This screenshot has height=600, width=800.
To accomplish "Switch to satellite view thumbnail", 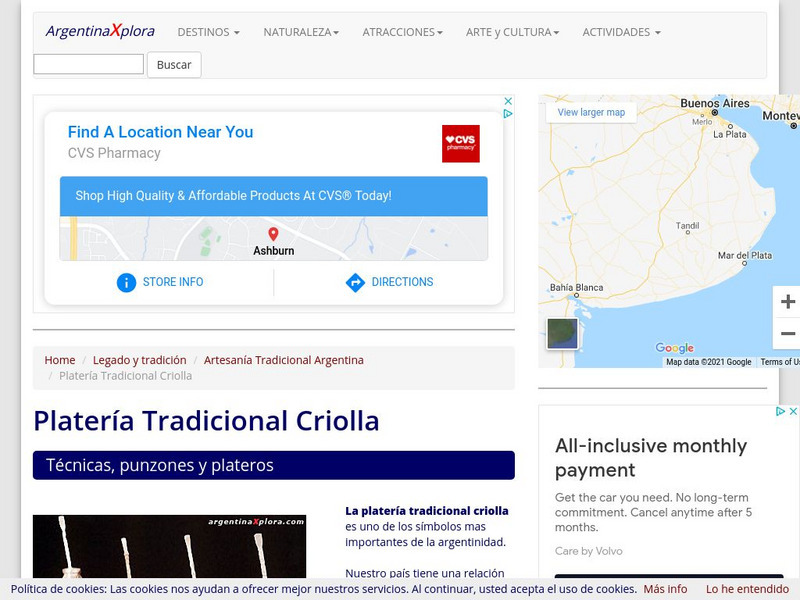I will click(562, 334).
